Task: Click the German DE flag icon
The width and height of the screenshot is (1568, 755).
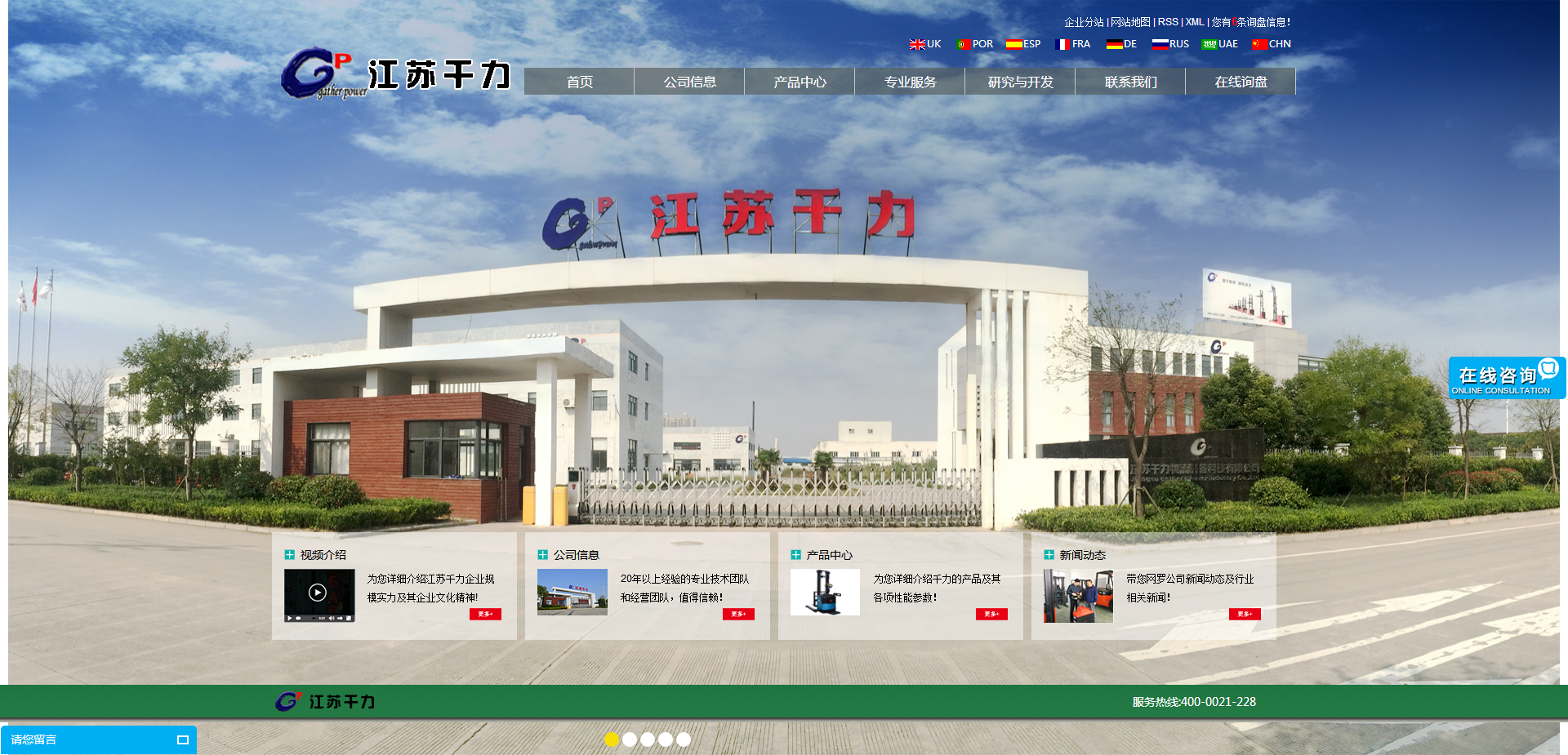Action: (1114, 44)
